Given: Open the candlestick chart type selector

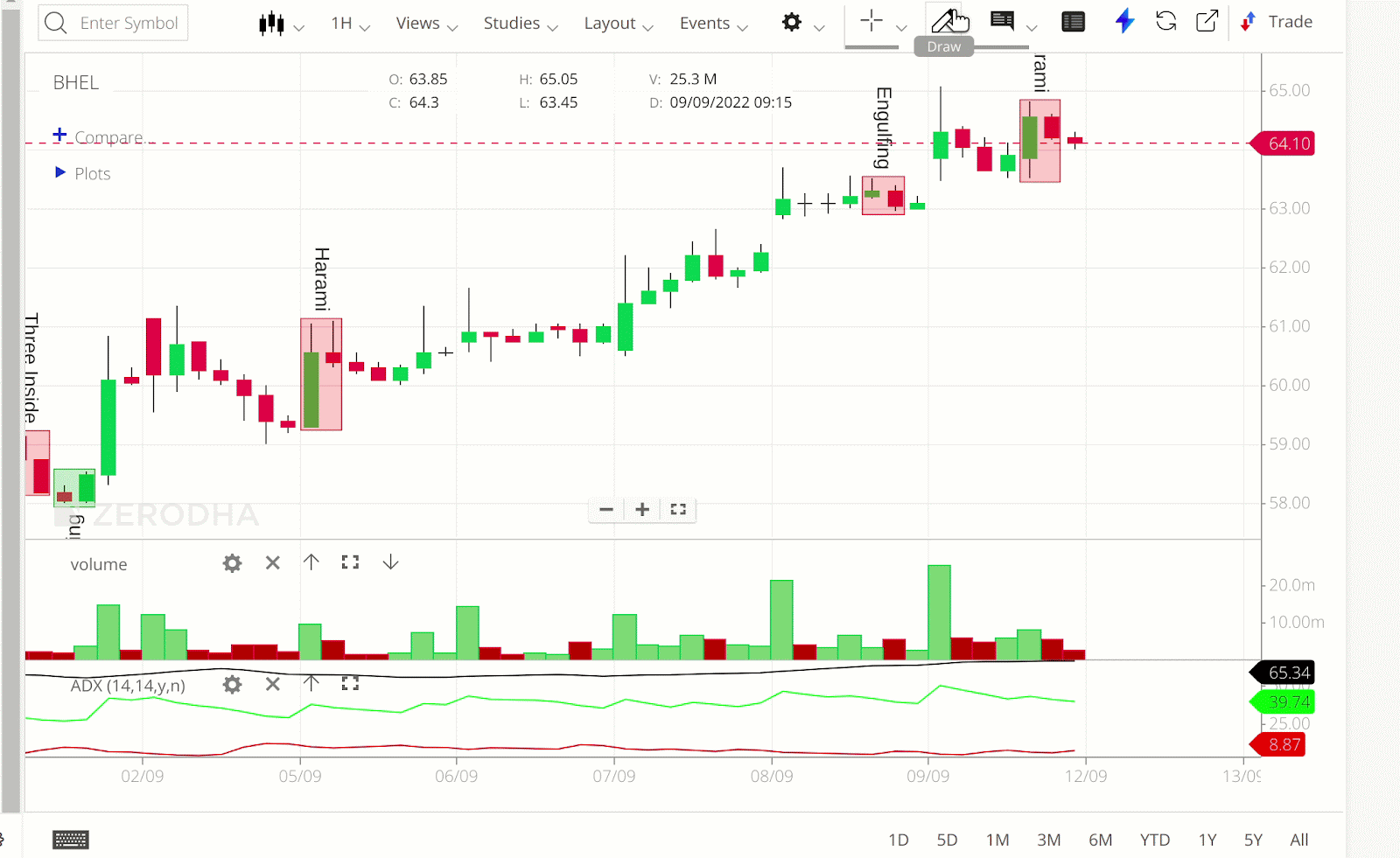Looking at the screenshot, I should 271,24.
